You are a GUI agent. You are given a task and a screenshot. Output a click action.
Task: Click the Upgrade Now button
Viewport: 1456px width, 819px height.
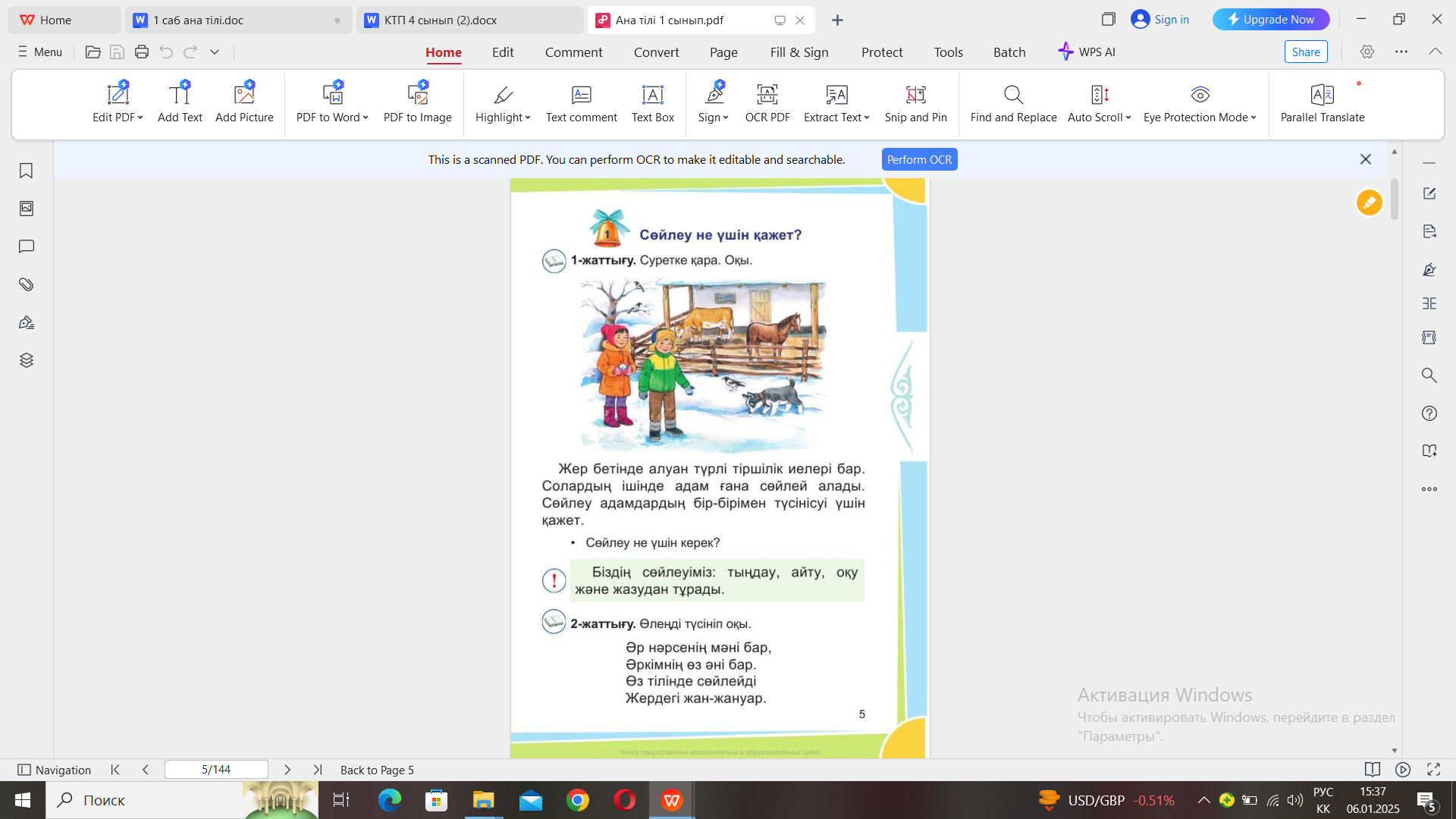[1270, 20]
